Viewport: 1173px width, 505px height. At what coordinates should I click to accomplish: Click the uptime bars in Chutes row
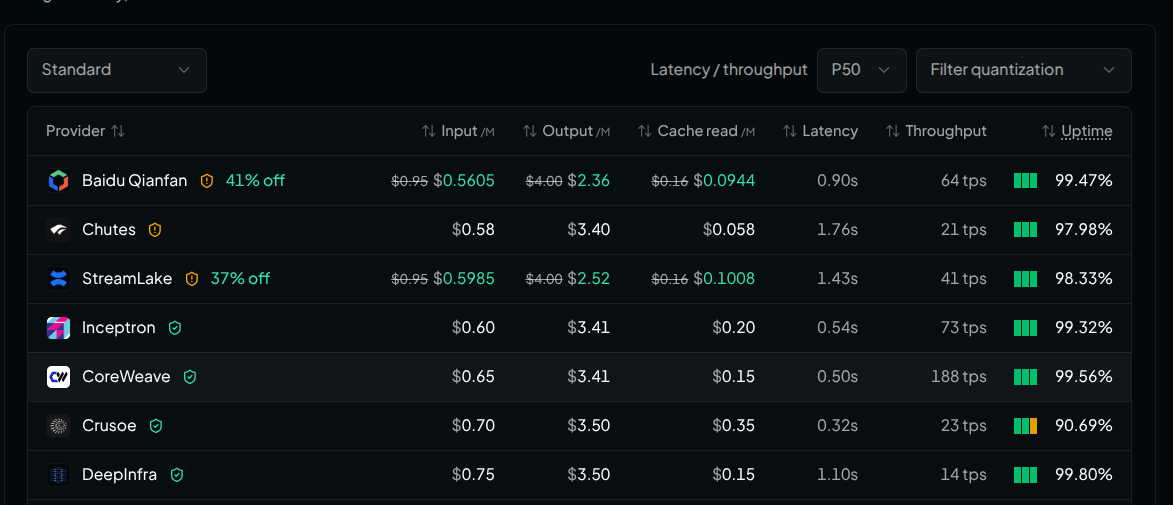click(1026, 230)
